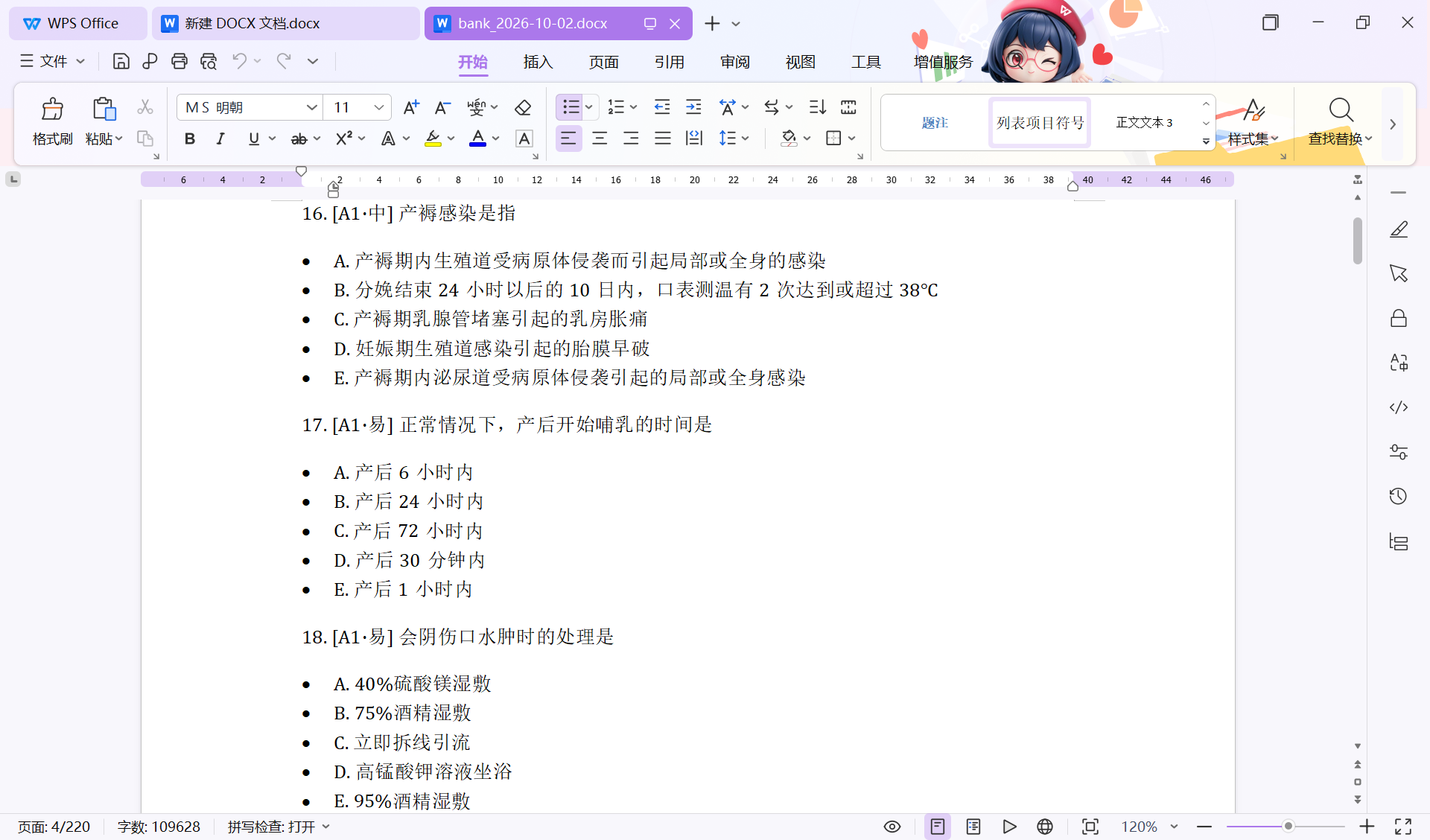Toggle bold formatting
Screen dimensions: 1430x840
click(190, 139)
